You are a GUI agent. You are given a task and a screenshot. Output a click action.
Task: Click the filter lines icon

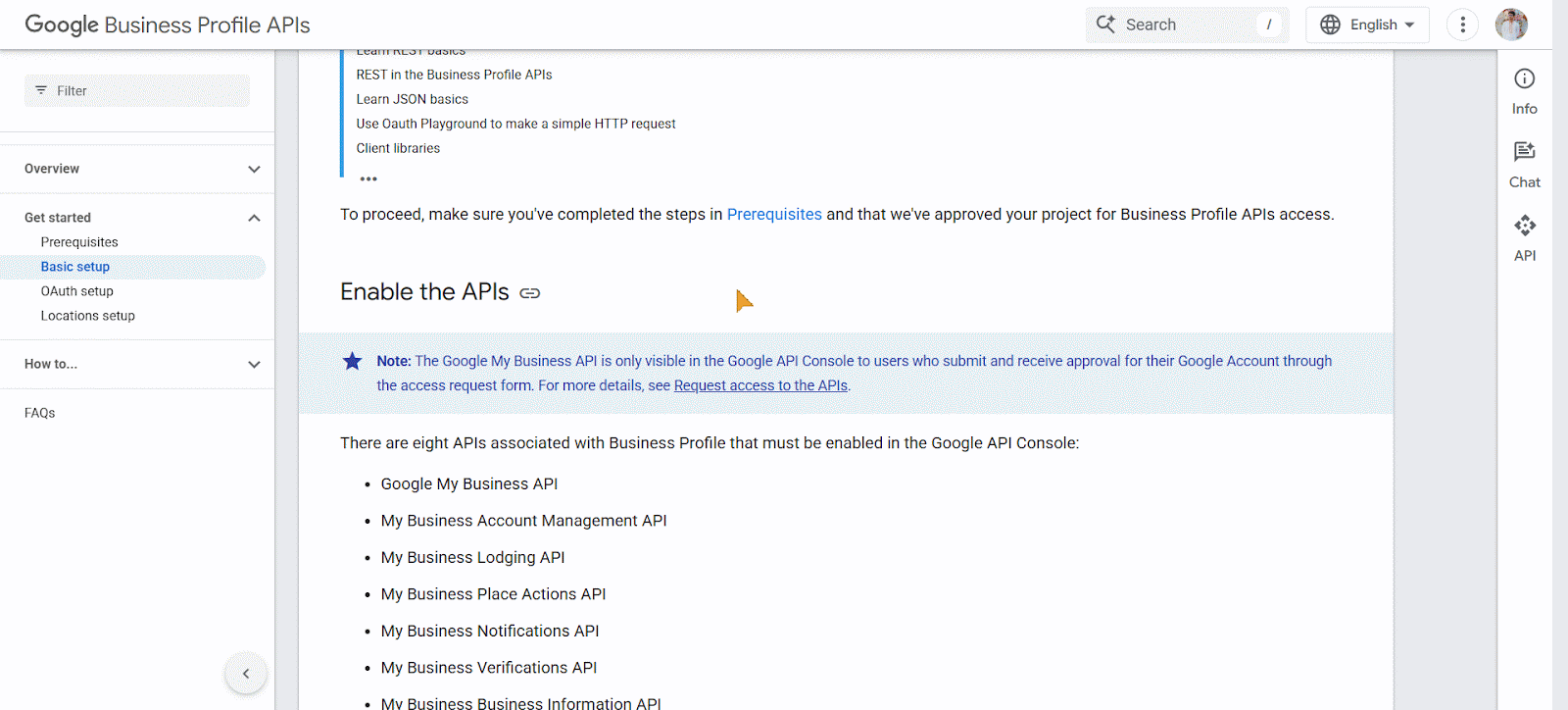tap(41, 90)
